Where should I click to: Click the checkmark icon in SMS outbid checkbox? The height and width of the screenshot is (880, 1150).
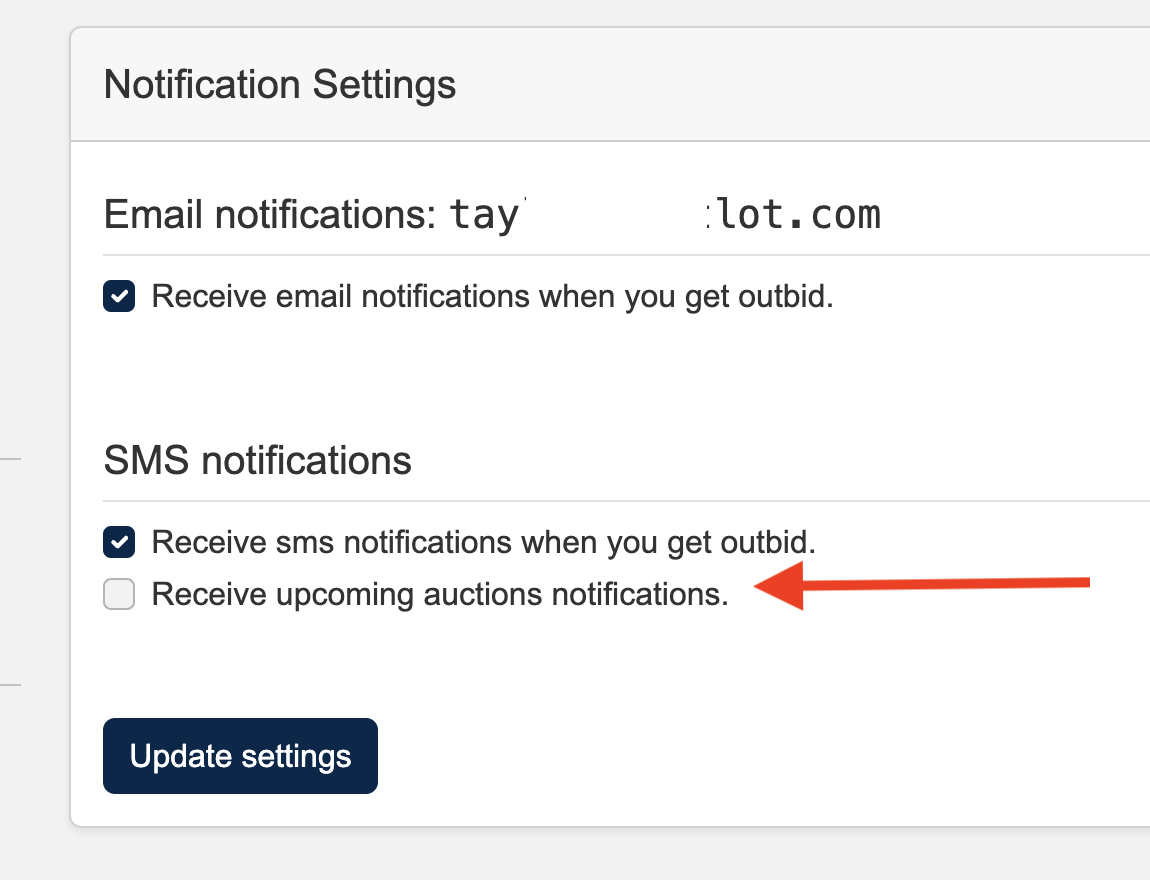(x=119, y=543)
